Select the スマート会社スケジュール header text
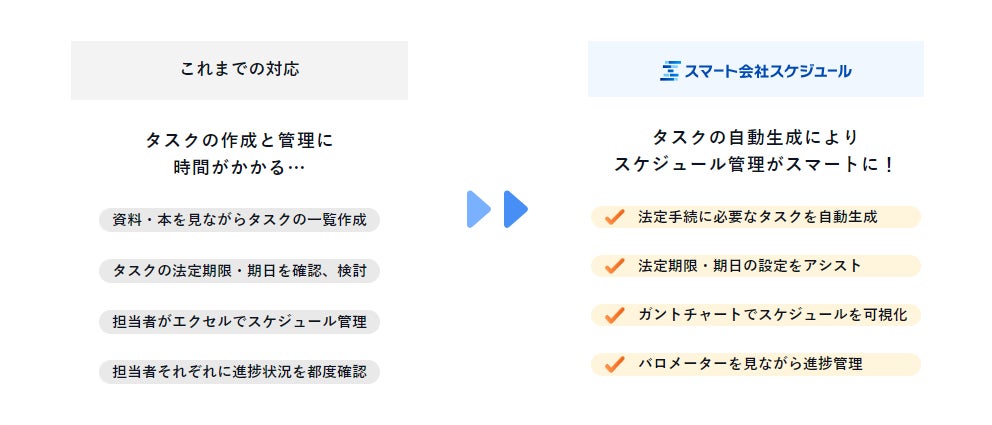This screenshot has width=992, height=425. pyautogui.click(x=768, y=70)
